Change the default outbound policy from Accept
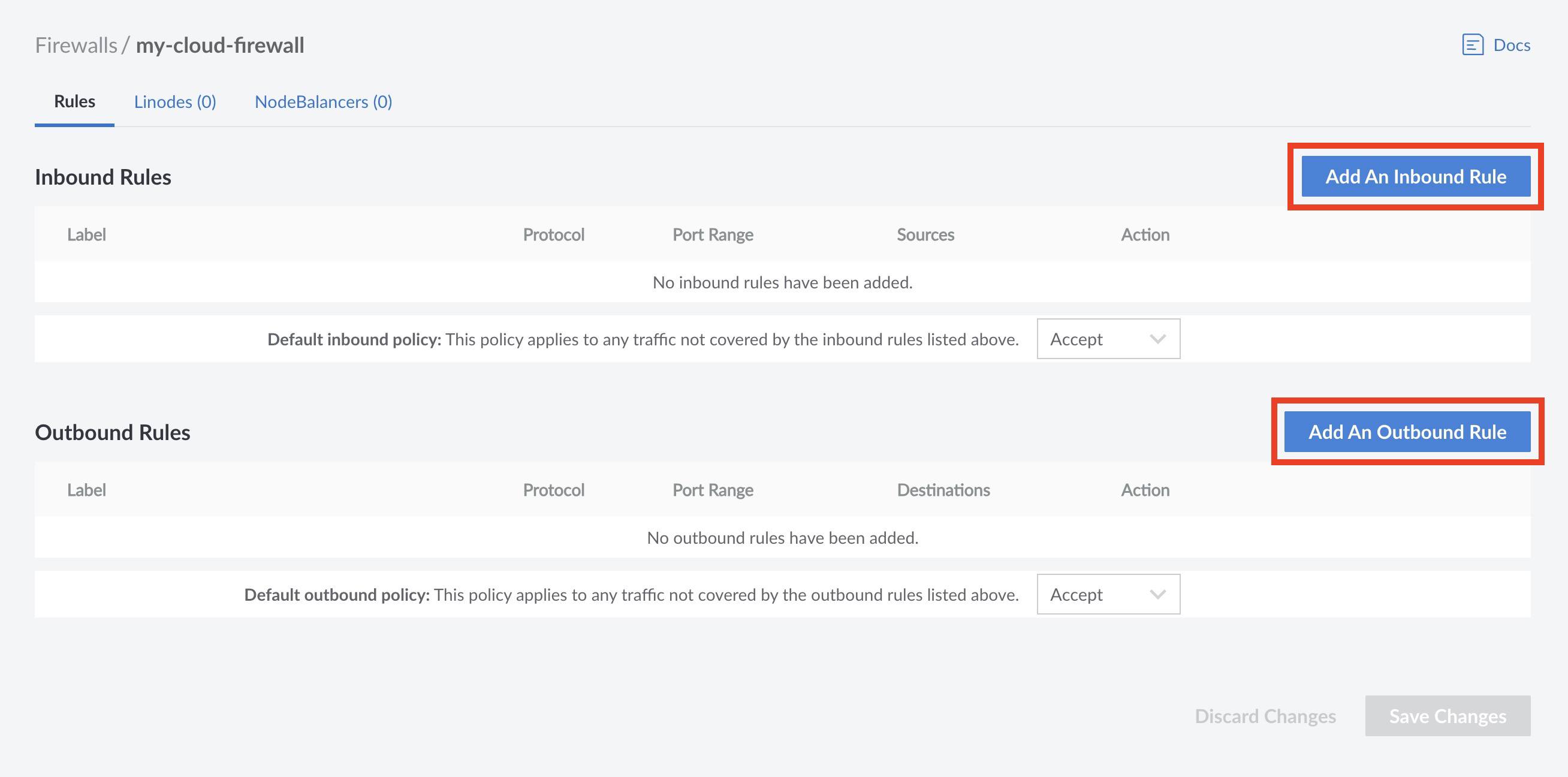Viewport: 1568px width, 777px height. pyautogui.click(x=1108, y=594)
